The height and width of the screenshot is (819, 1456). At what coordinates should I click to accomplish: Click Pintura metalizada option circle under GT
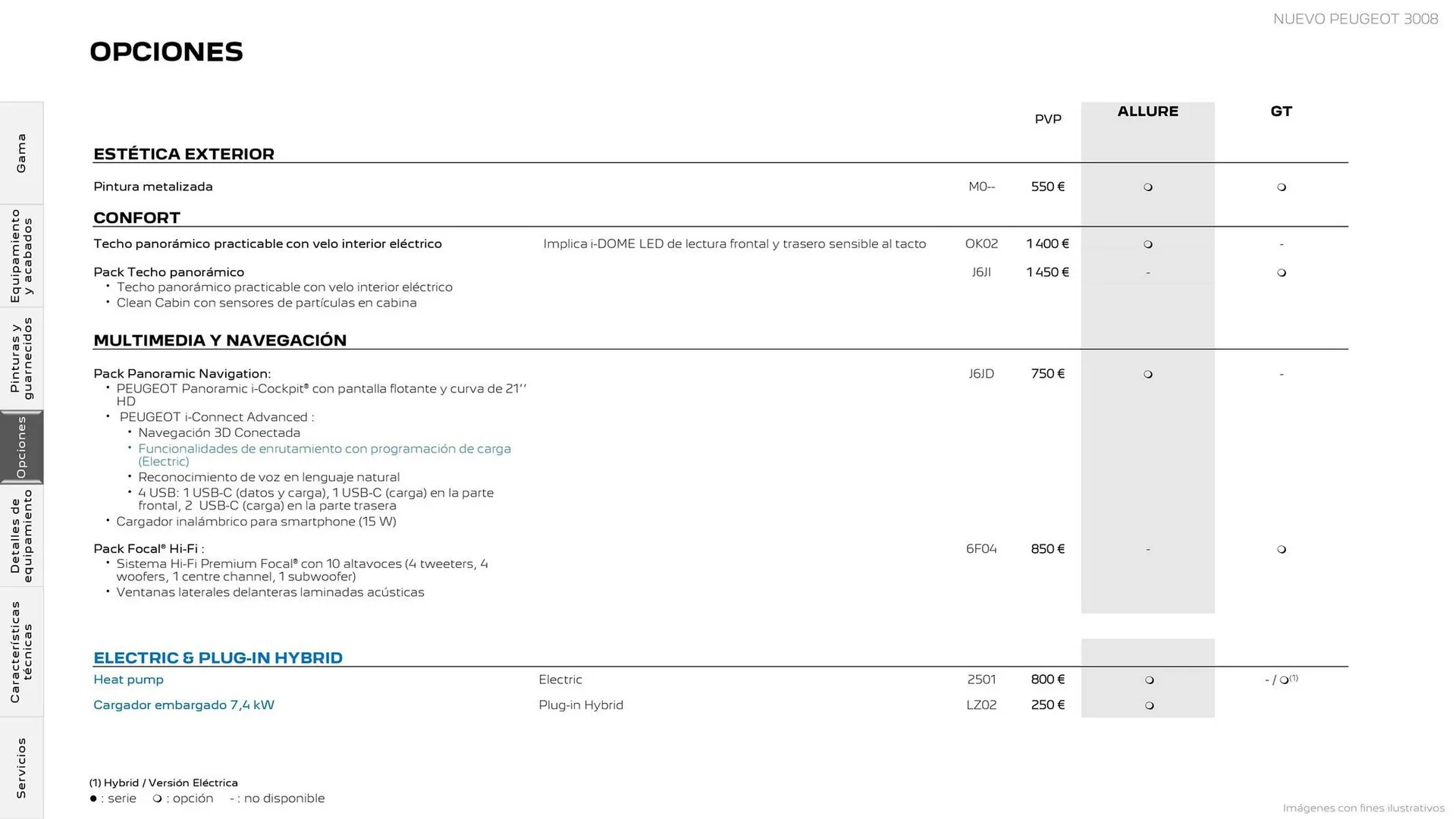(x=1282, y=187)
